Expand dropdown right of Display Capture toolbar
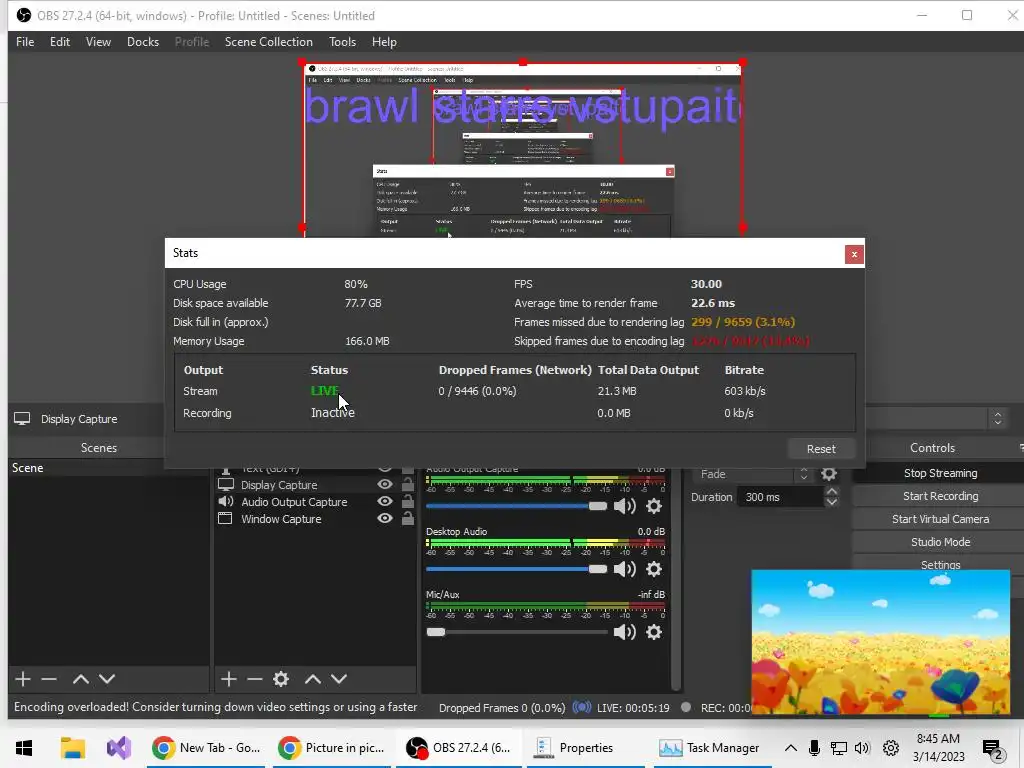 click(997, 419)
